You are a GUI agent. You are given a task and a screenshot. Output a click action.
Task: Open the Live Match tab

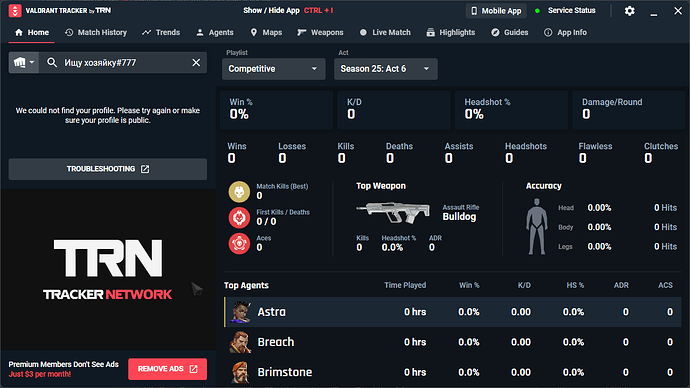[x=385, y=33]
